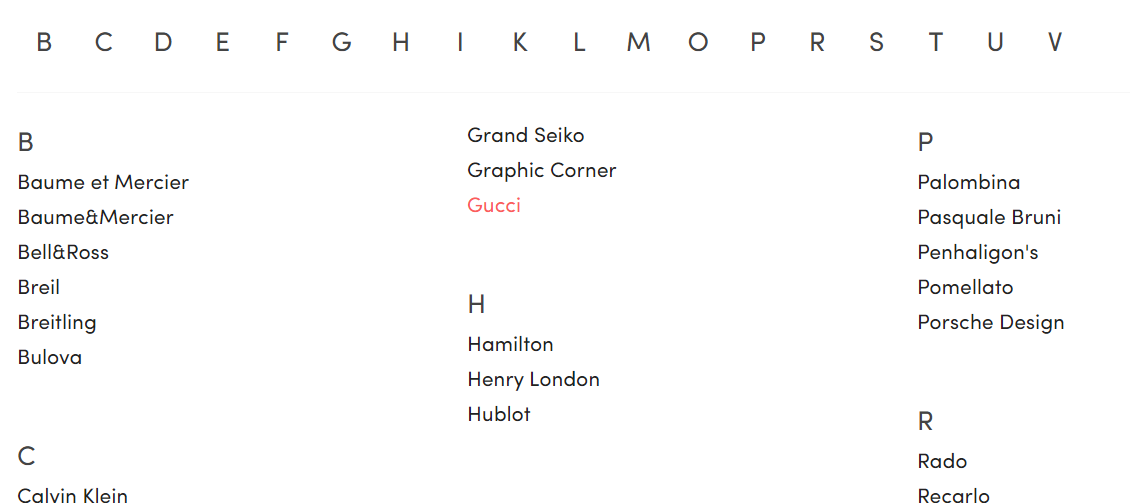Open the Baume et Mercier brand page
Image resolution: width=1130 pixels, height=503 pixels.
click(103, 182)
